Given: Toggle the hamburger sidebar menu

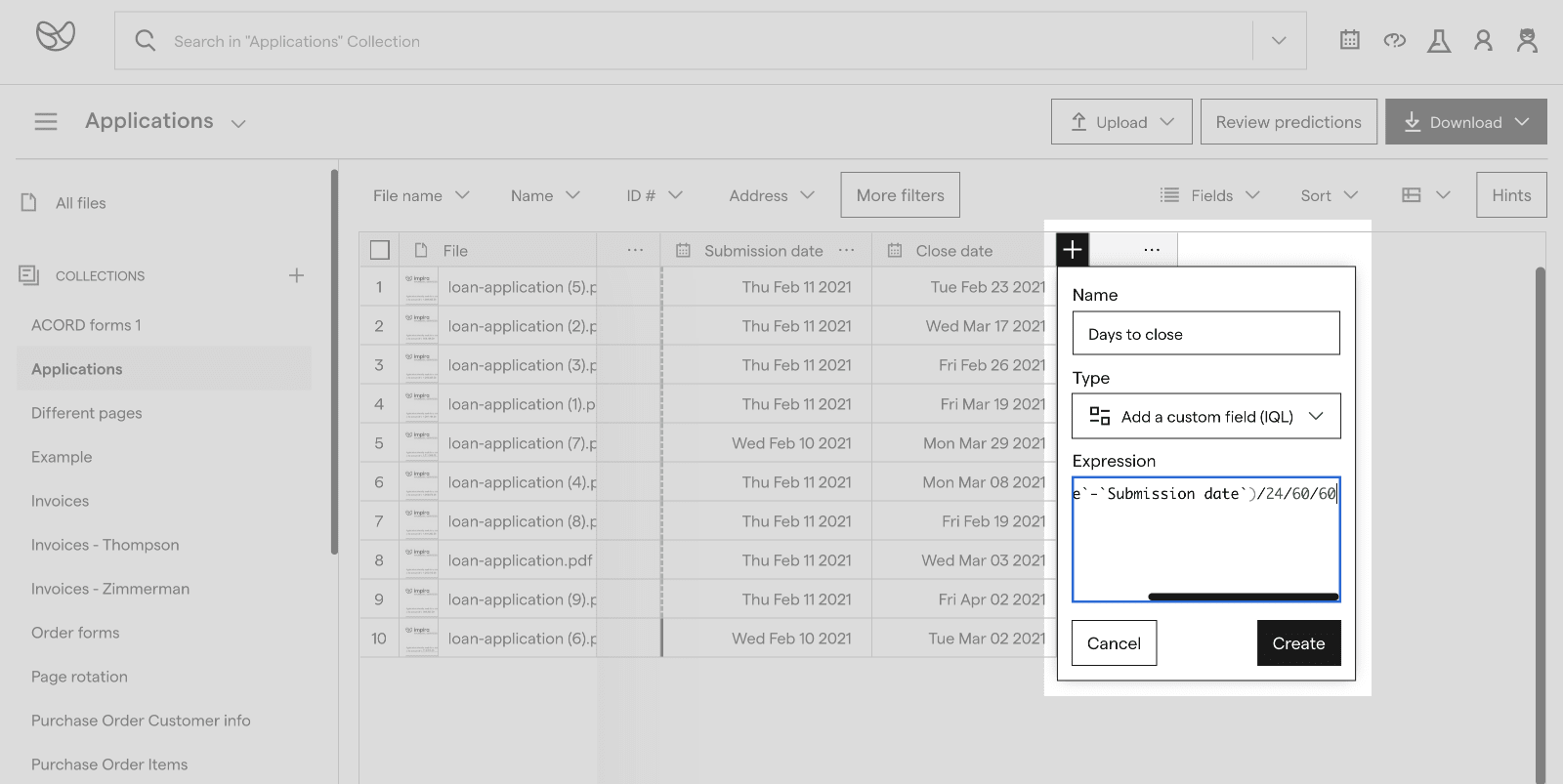Looking at the screenshot, I should (x=46, y=121).
